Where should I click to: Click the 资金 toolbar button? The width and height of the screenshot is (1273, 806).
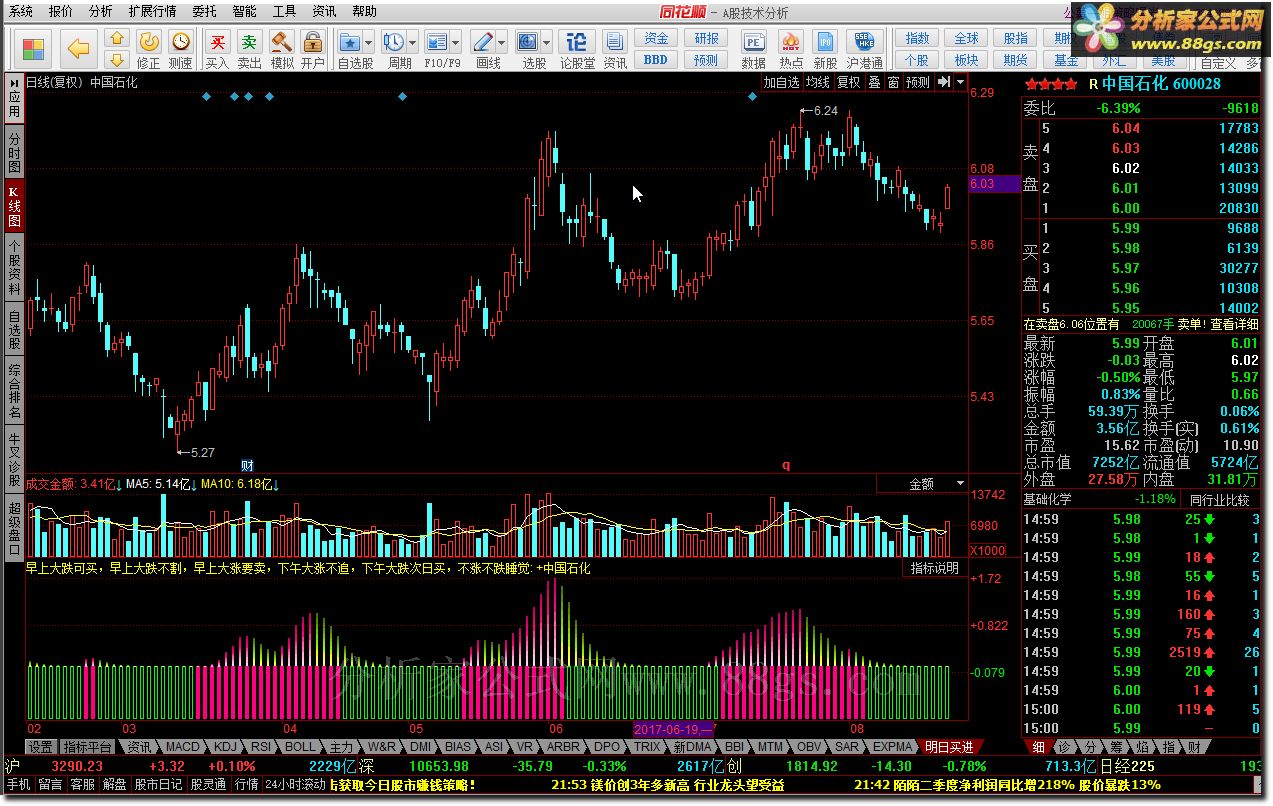click(656, 38)
